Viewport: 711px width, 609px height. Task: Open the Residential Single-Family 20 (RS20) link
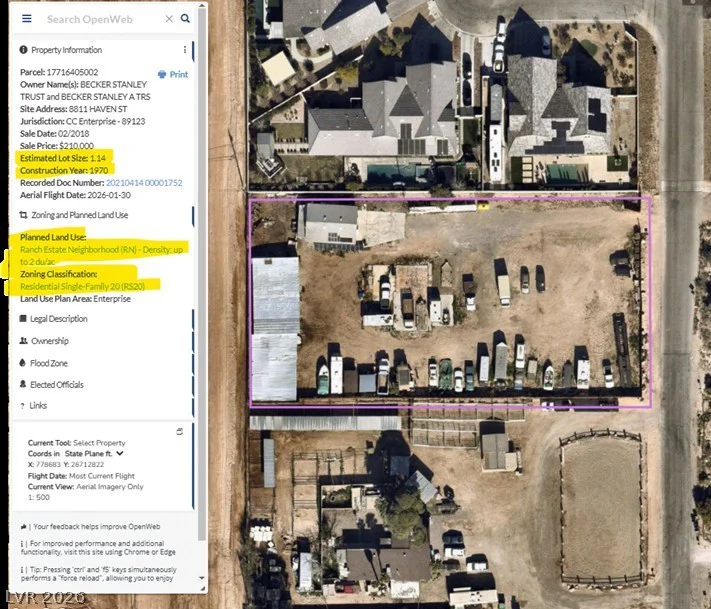pyautogui.click(x=83, y=287)
